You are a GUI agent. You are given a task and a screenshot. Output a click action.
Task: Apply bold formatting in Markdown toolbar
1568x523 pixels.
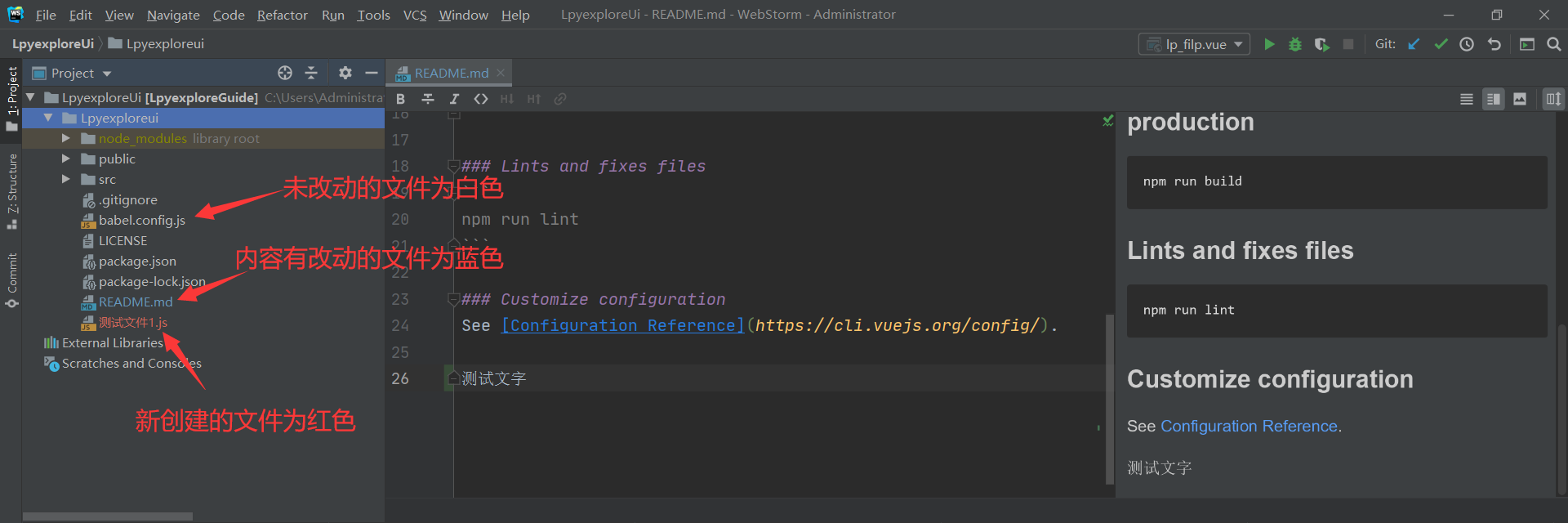[x=400, y=99]
